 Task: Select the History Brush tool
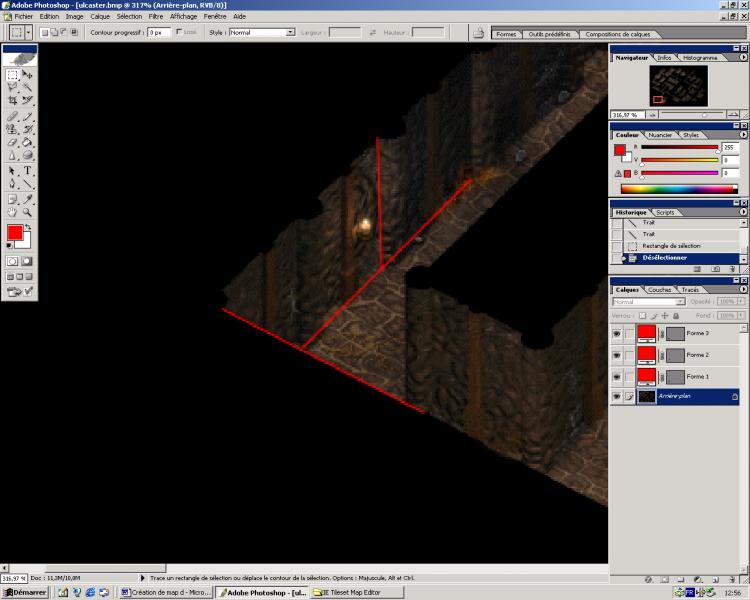coord(27,129)
